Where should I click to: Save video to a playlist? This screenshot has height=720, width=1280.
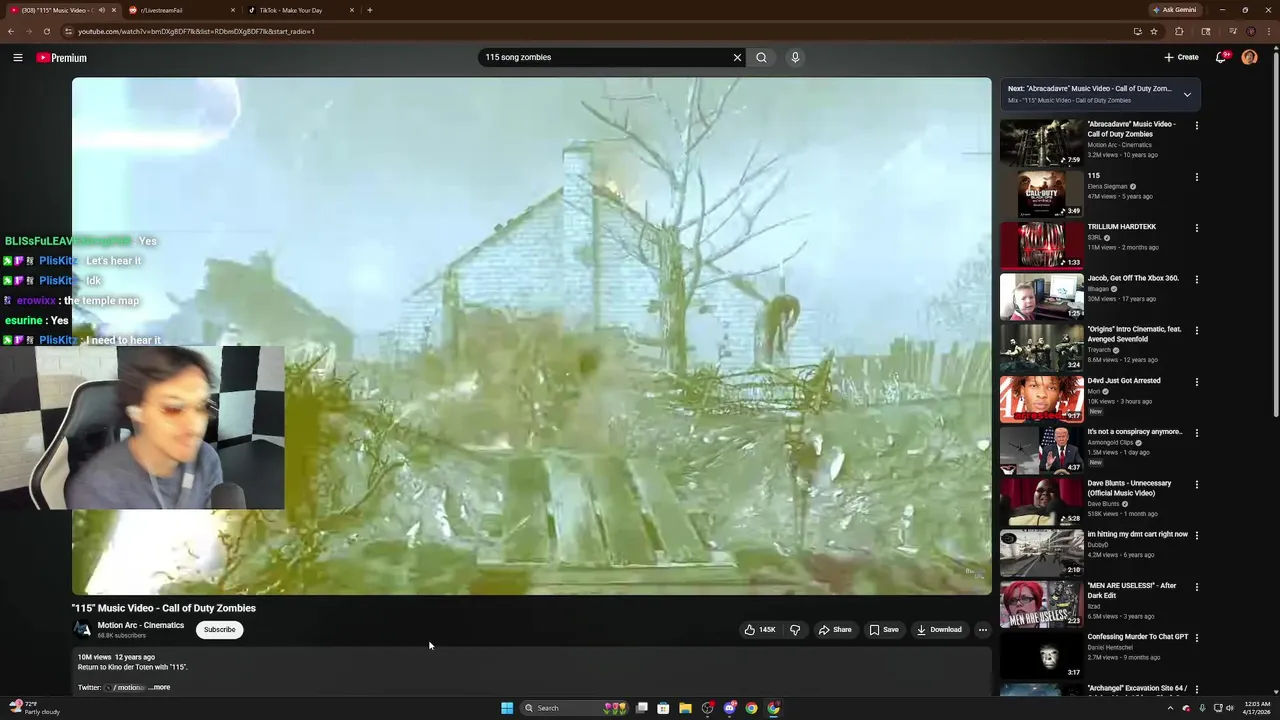coord(884,630)
